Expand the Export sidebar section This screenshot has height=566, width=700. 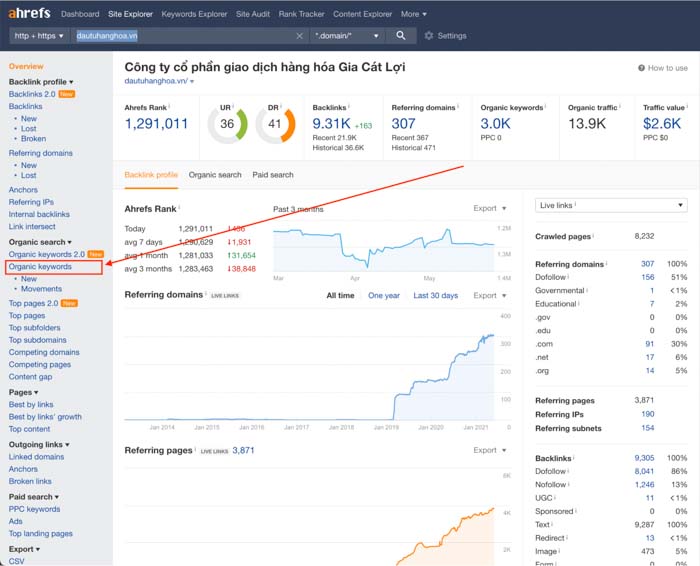(x=24, y=549)
